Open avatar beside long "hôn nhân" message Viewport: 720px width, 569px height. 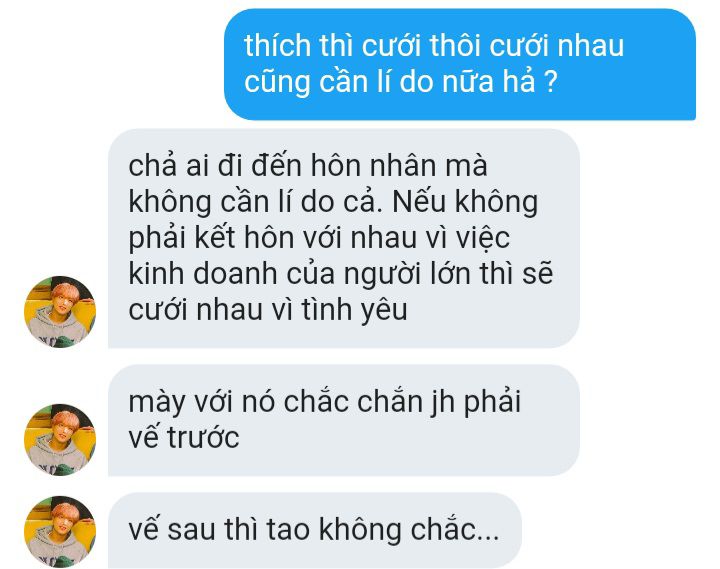(60, 312)
